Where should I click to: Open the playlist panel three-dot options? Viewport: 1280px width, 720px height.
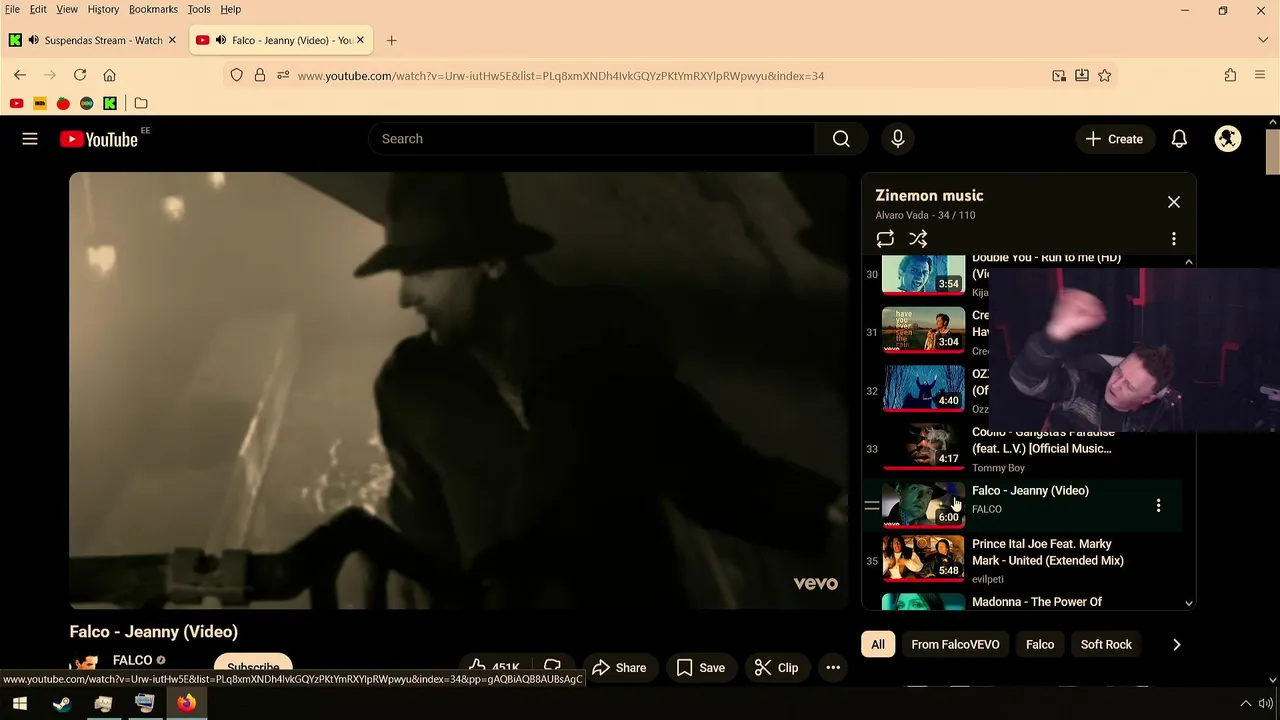[x=1174, y=239]
